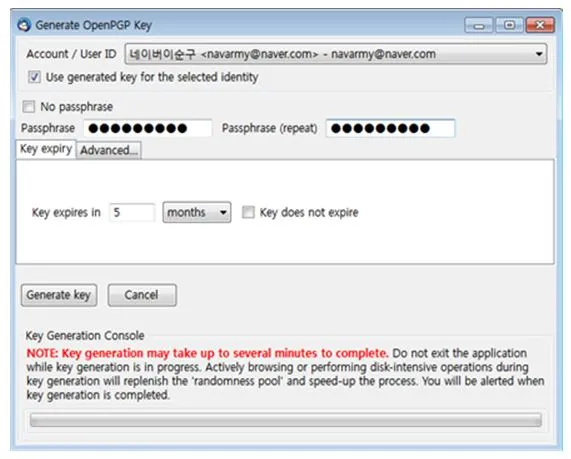Click the Passphrase input field

[x=147, y=128]
